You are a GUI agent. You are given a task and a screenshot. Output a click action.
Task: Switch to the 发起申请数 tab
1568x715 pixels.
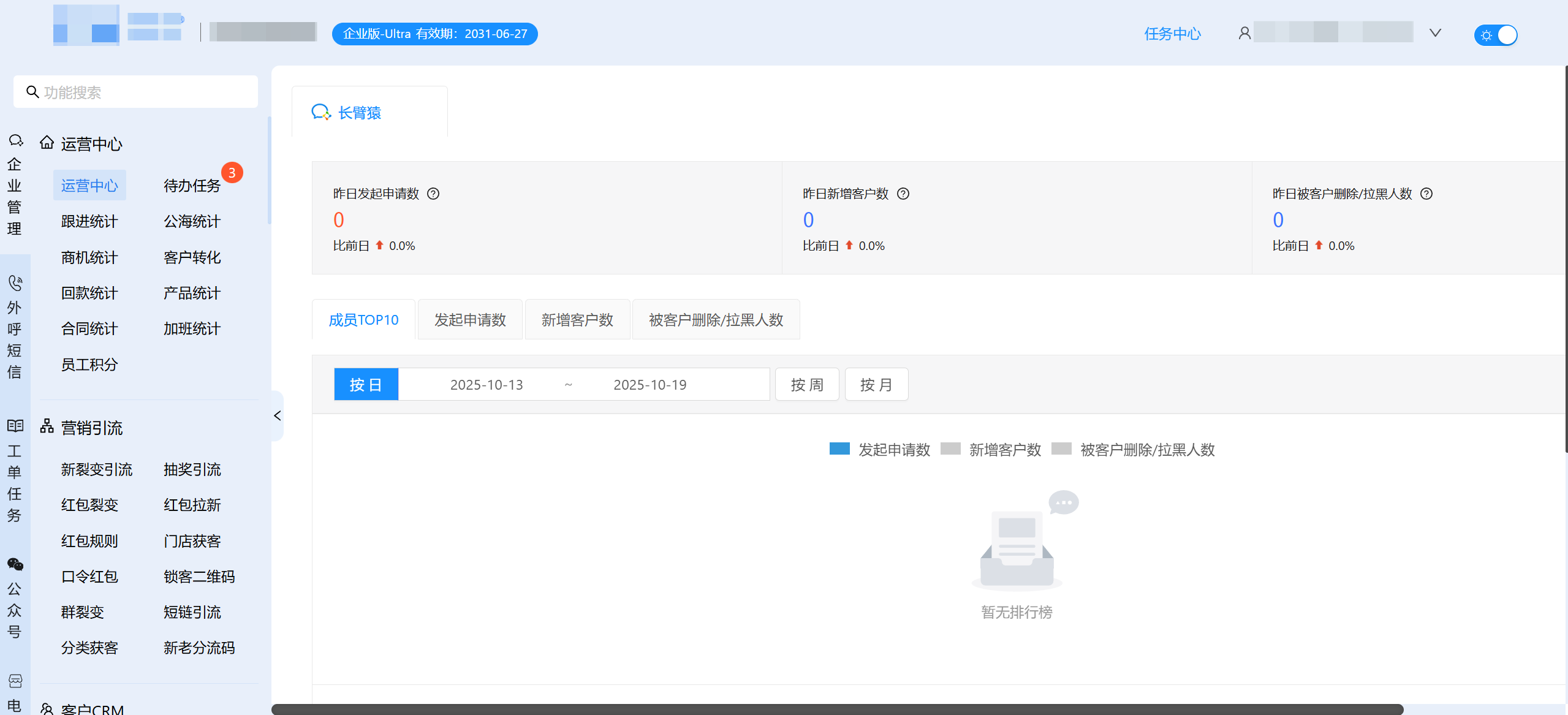470,320
